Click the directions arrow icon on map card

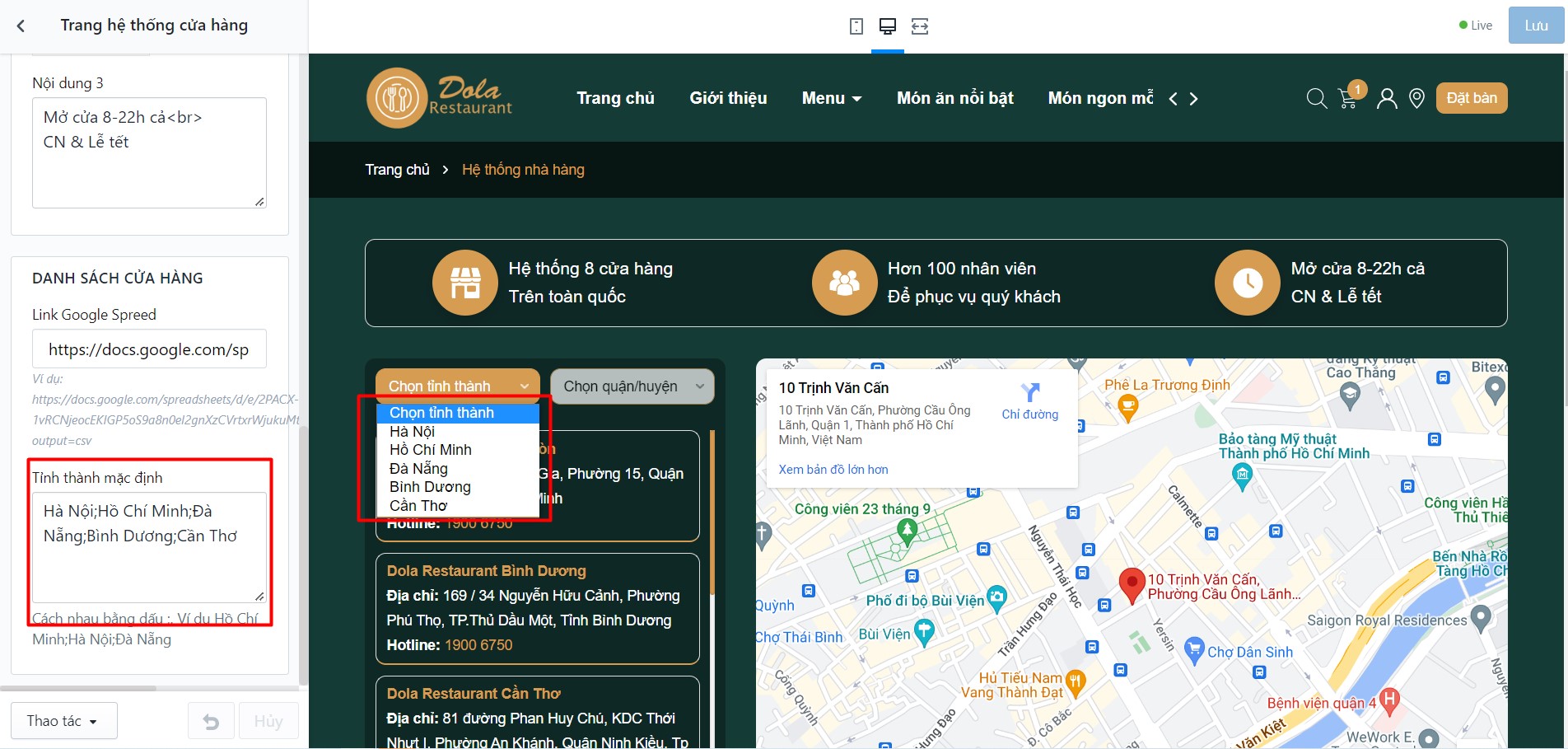pos(1030,392)
